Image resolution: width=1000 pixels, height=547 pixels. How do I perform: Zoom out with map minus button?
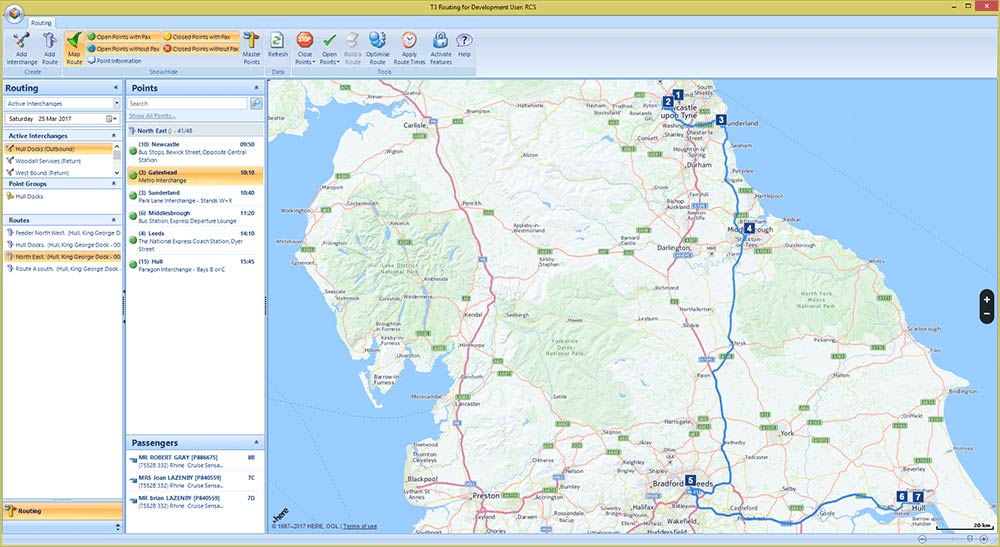[x=987, y=313]
